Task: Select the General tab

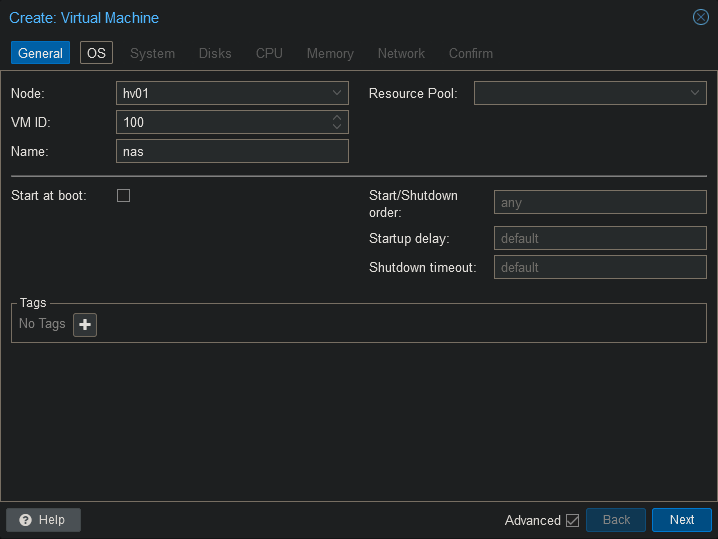Action: point(40,53)
